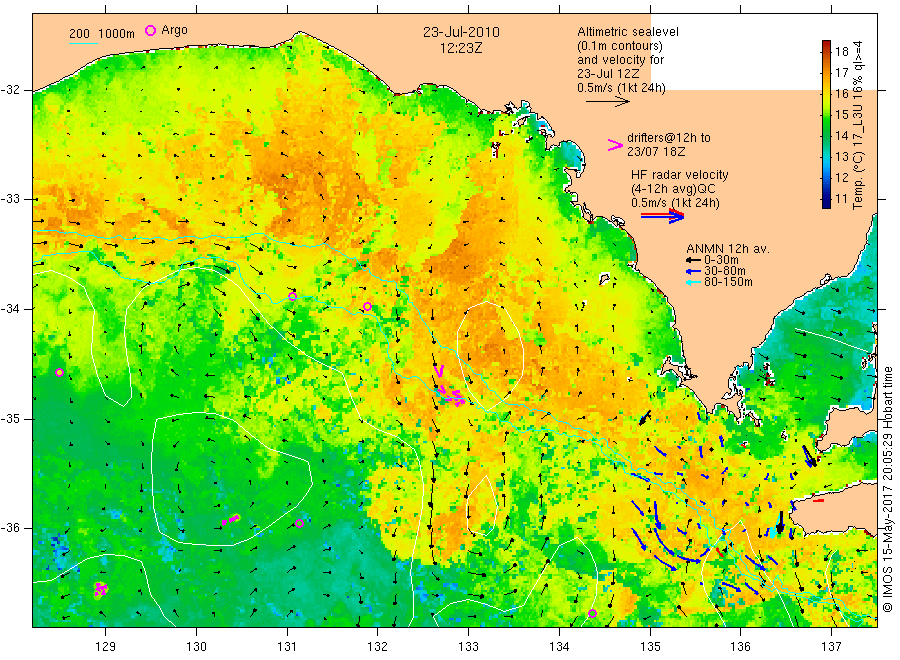
Task: Click the date label 23-Jul-2010
Action: click(461, 32)
